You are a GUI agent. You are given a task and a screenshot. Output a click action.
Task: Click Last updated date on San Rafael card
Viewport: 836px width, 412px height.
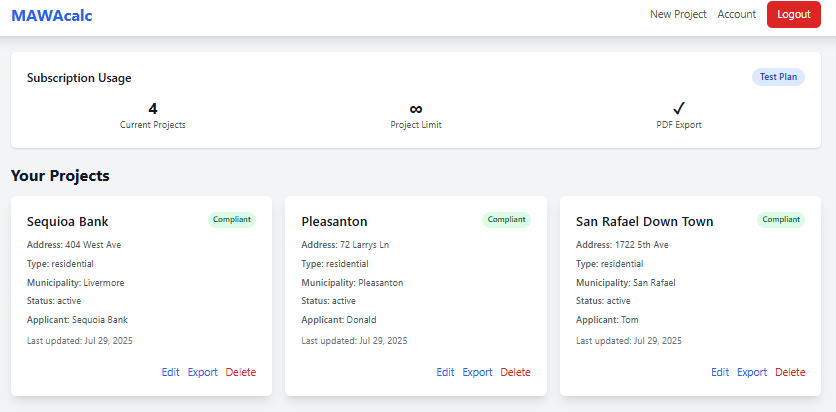click(629, 341)
